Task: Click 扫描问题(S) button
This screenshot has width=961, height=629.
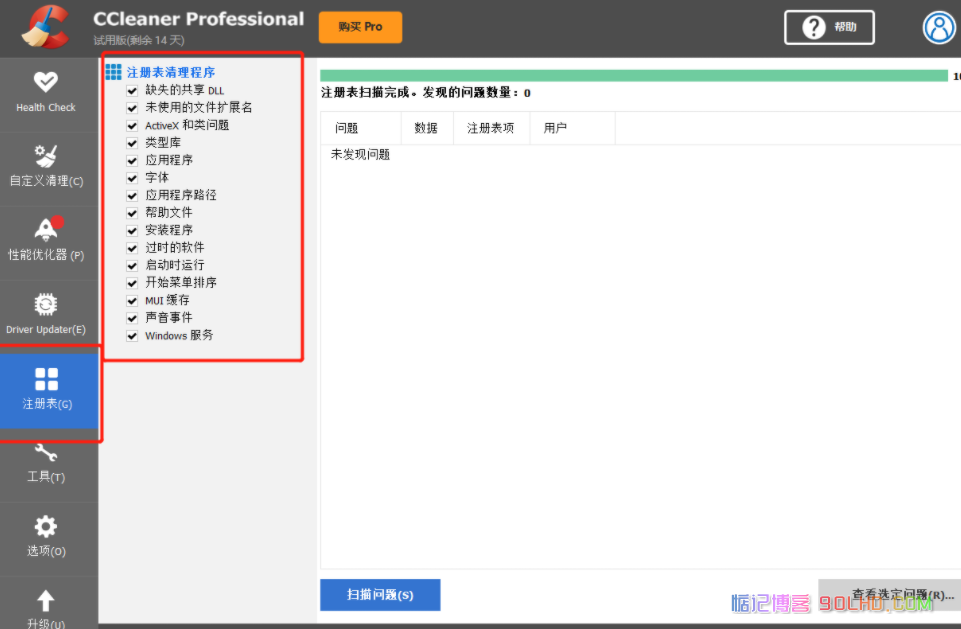Action: 380,595
